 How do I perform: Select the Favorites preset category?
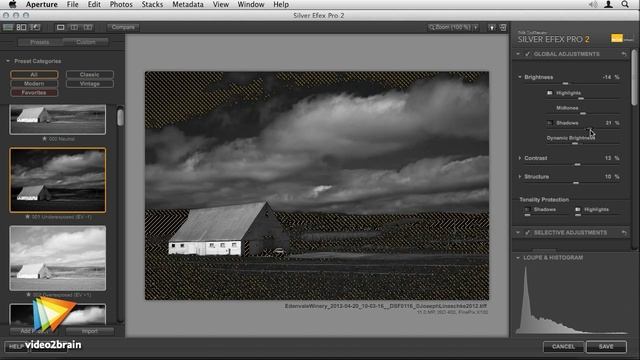[34, 93]
